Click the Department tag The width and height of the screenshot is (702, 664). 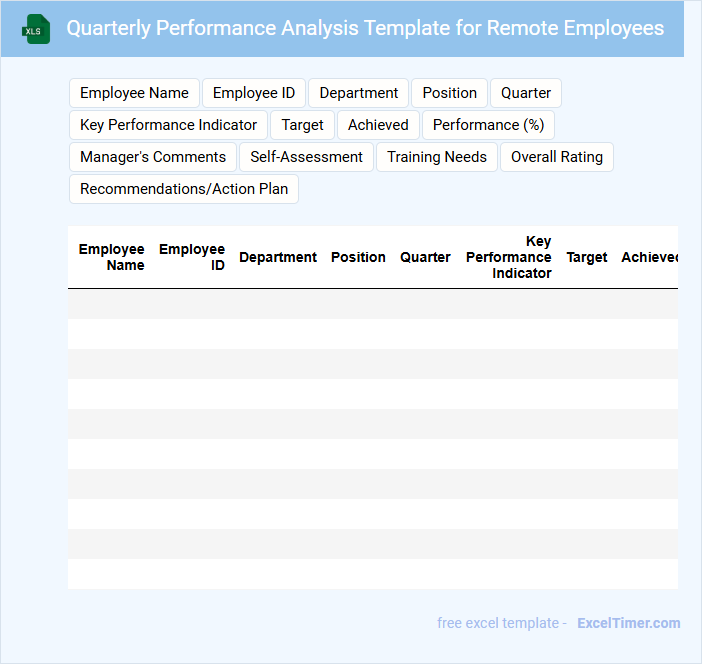(x=358, y=93)
